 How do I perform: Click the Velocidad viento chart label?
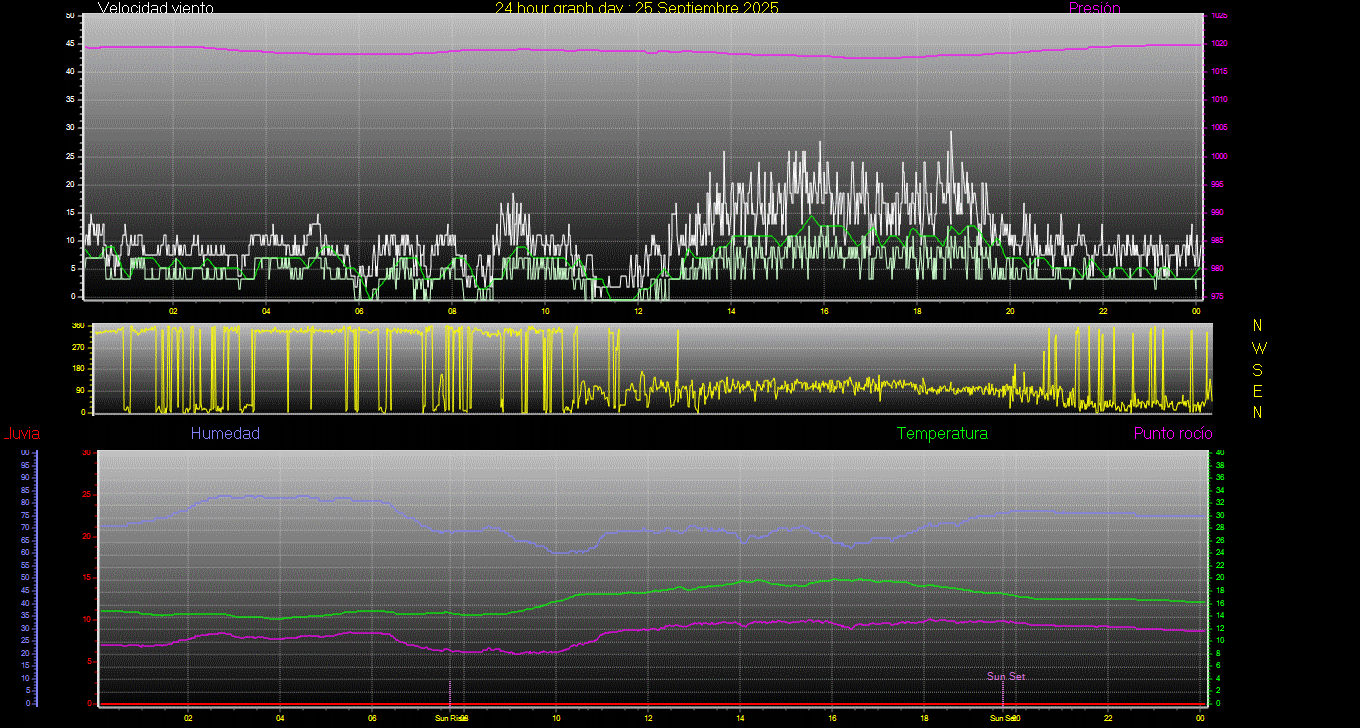click(x=155, y=8)
